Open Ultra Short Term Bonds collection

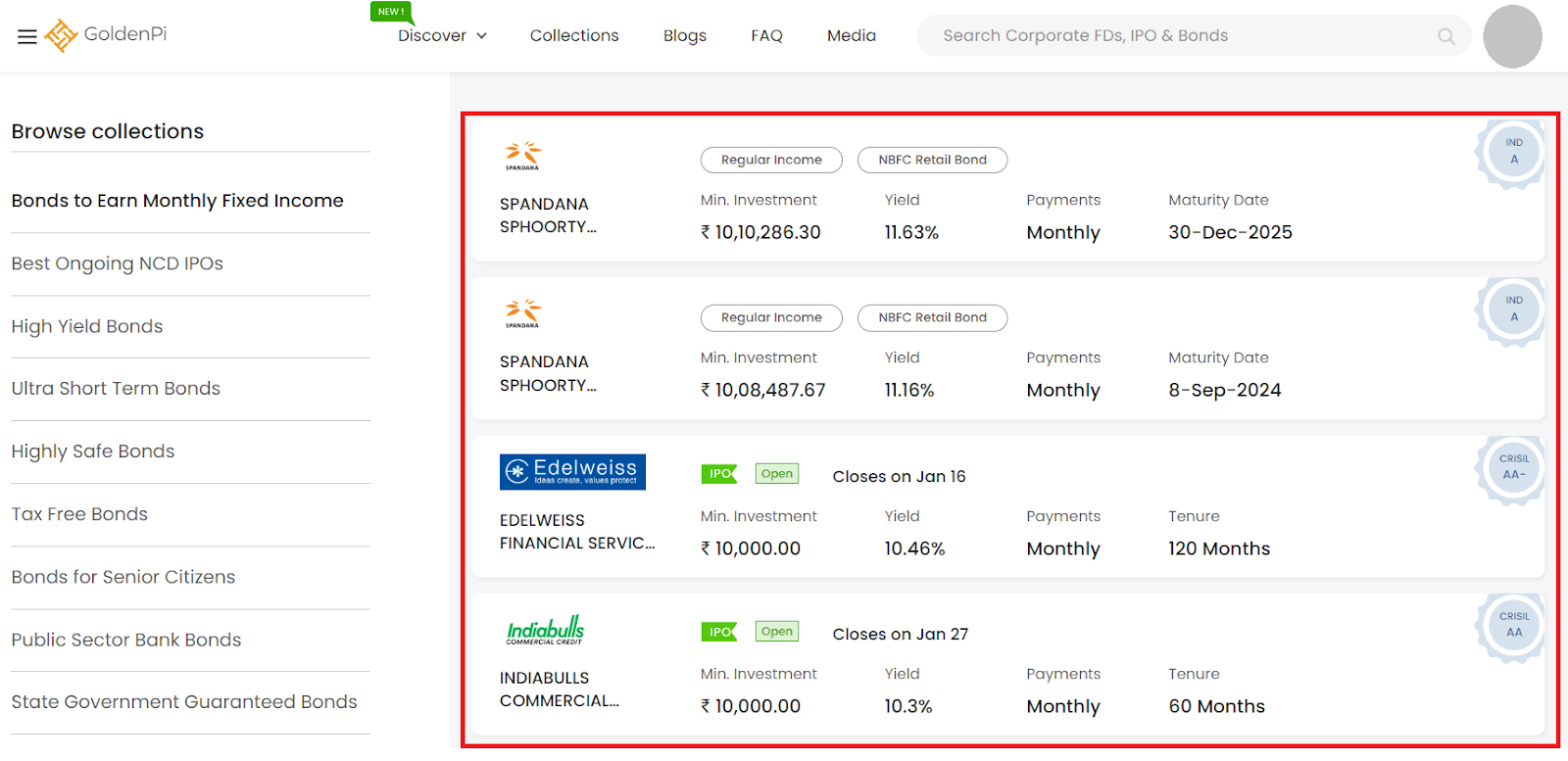[x=116, y=389]
